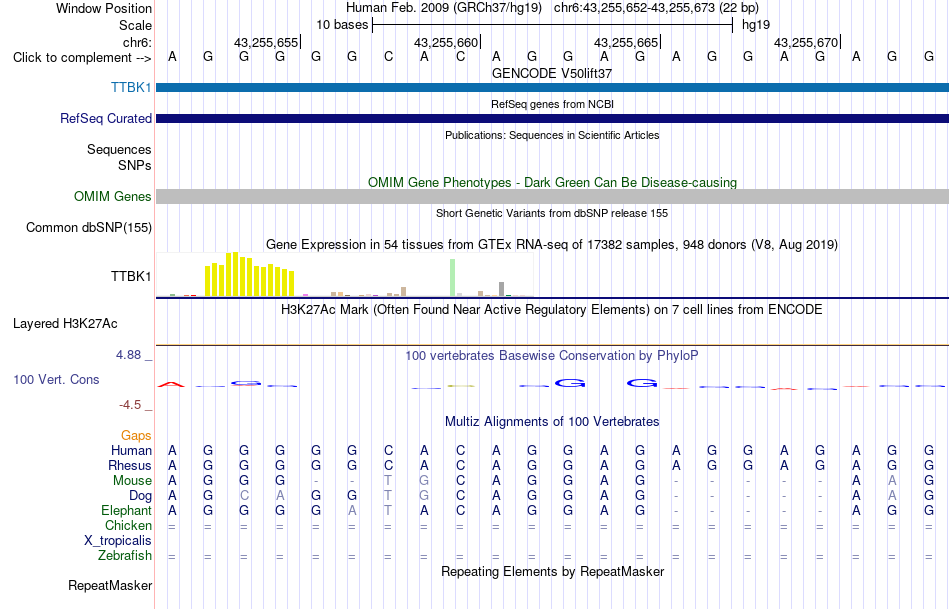Click the Sequences track label
Image resolution: width=950 pixels, height=609 pixels.
[x=119, y=149]
